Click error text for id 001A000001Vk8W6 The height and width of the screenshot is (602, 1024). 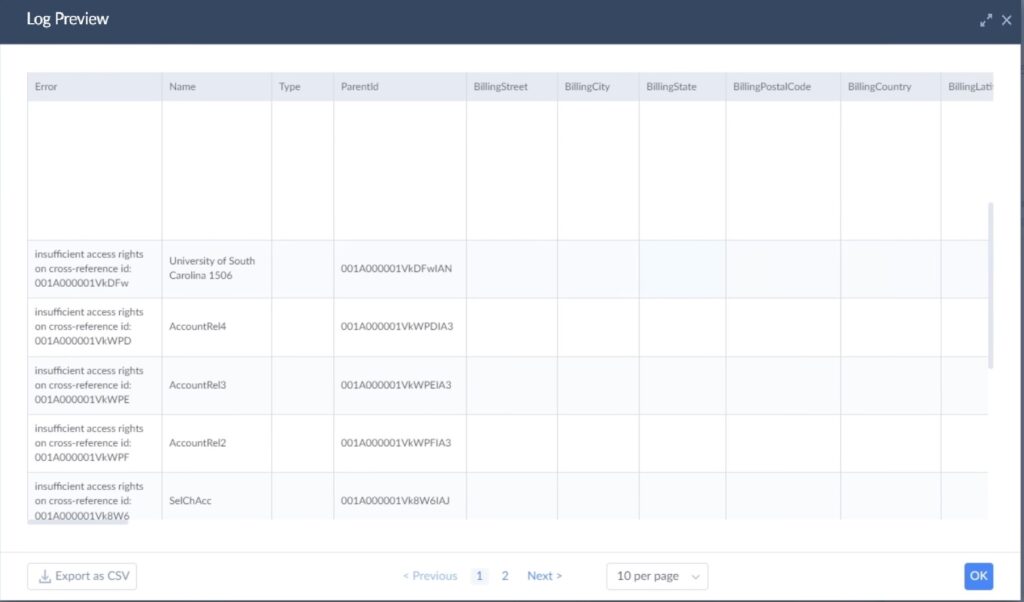pyautogui.click(x=89, y=501)
